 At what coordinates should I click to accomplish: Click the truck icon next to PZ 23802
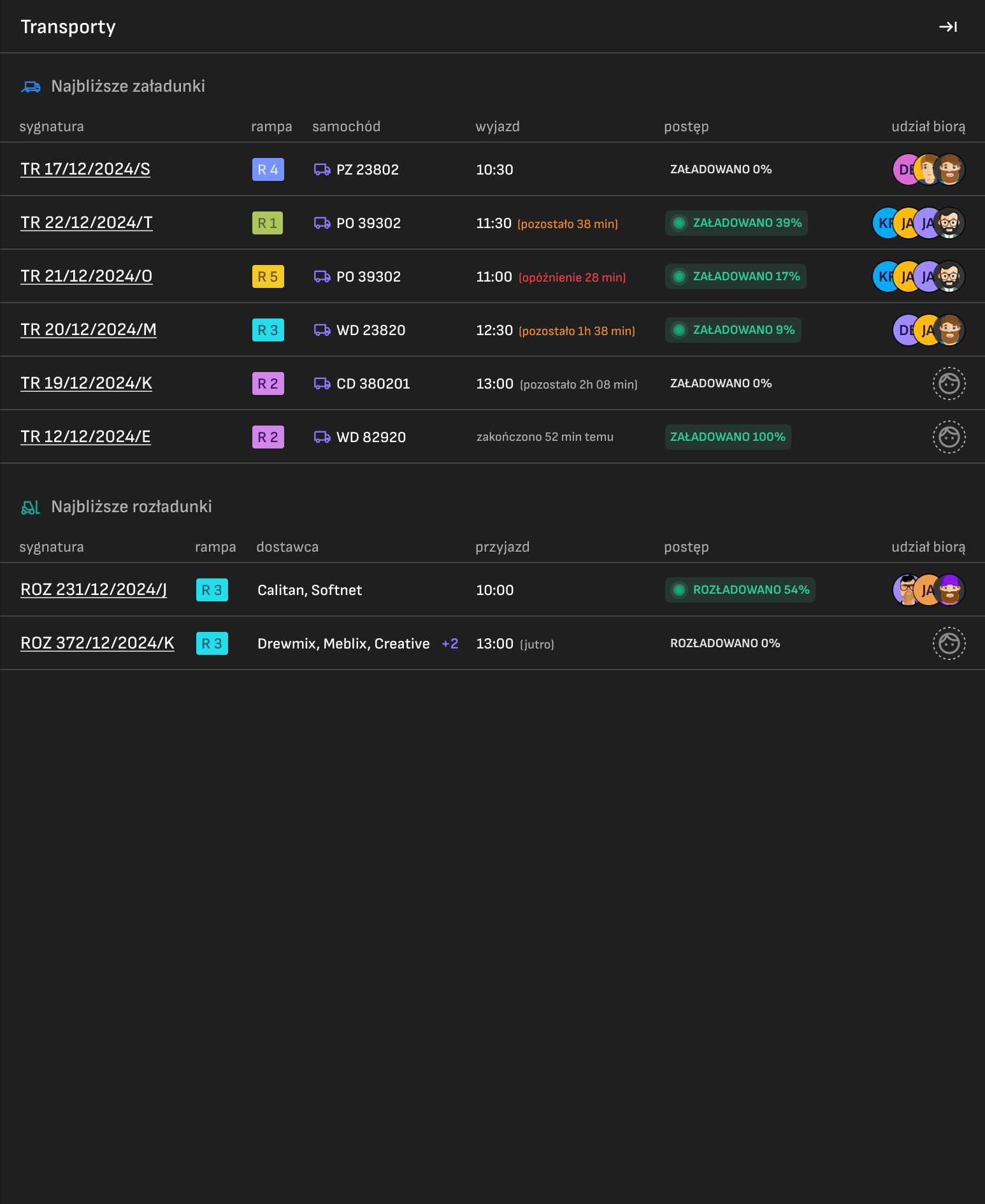click(322, 169)
